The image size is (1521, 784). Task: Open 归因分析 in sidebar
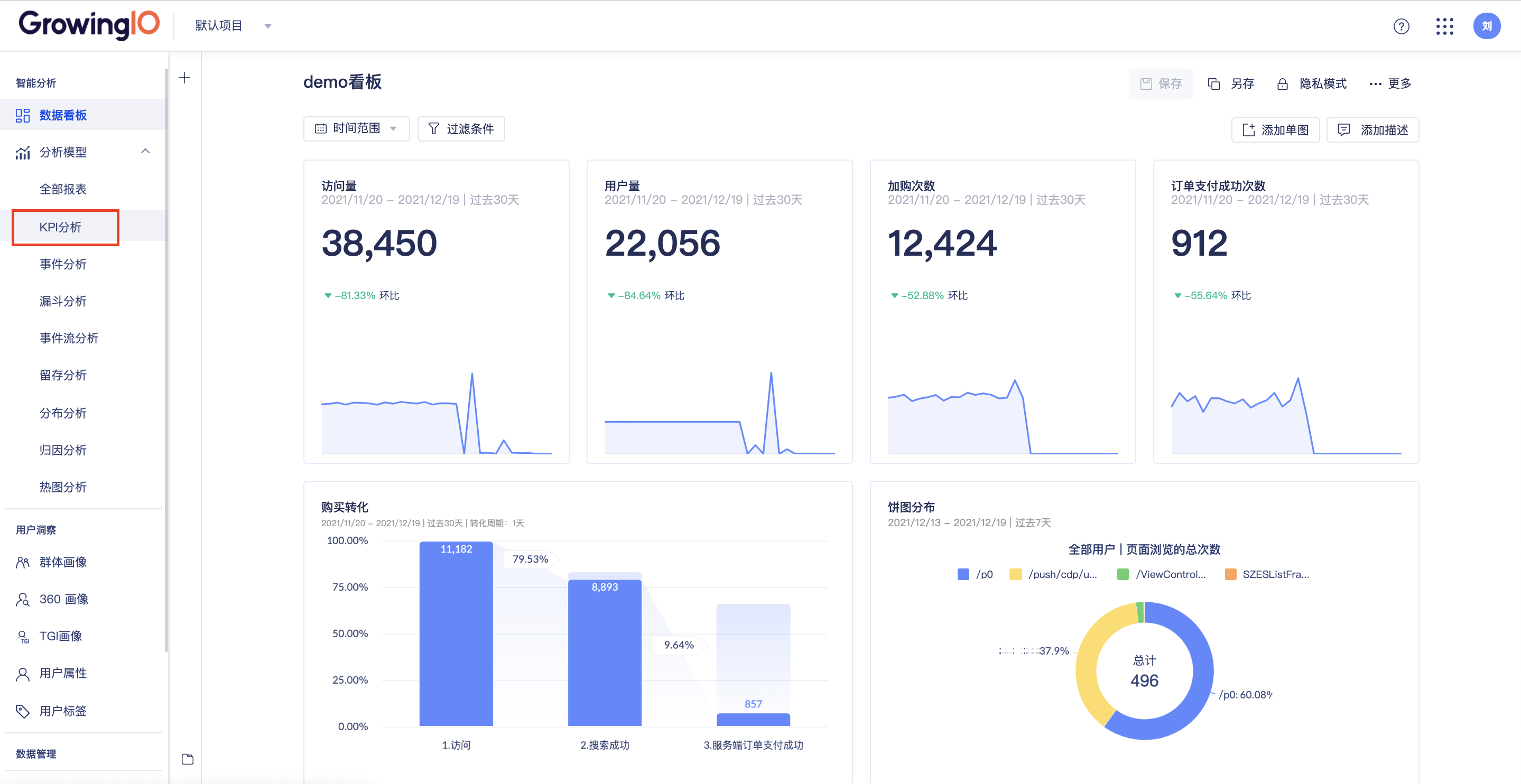click(63, 451)
